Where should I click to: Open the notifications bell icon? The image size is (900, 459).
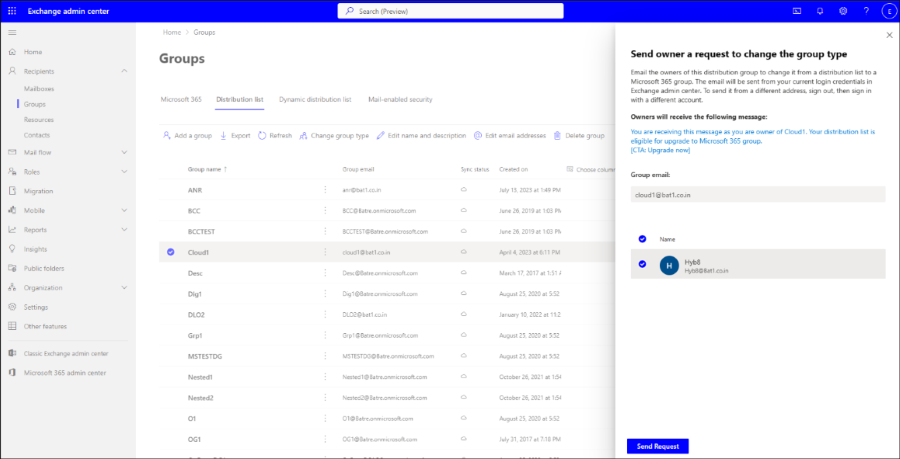tap(820, 11)
